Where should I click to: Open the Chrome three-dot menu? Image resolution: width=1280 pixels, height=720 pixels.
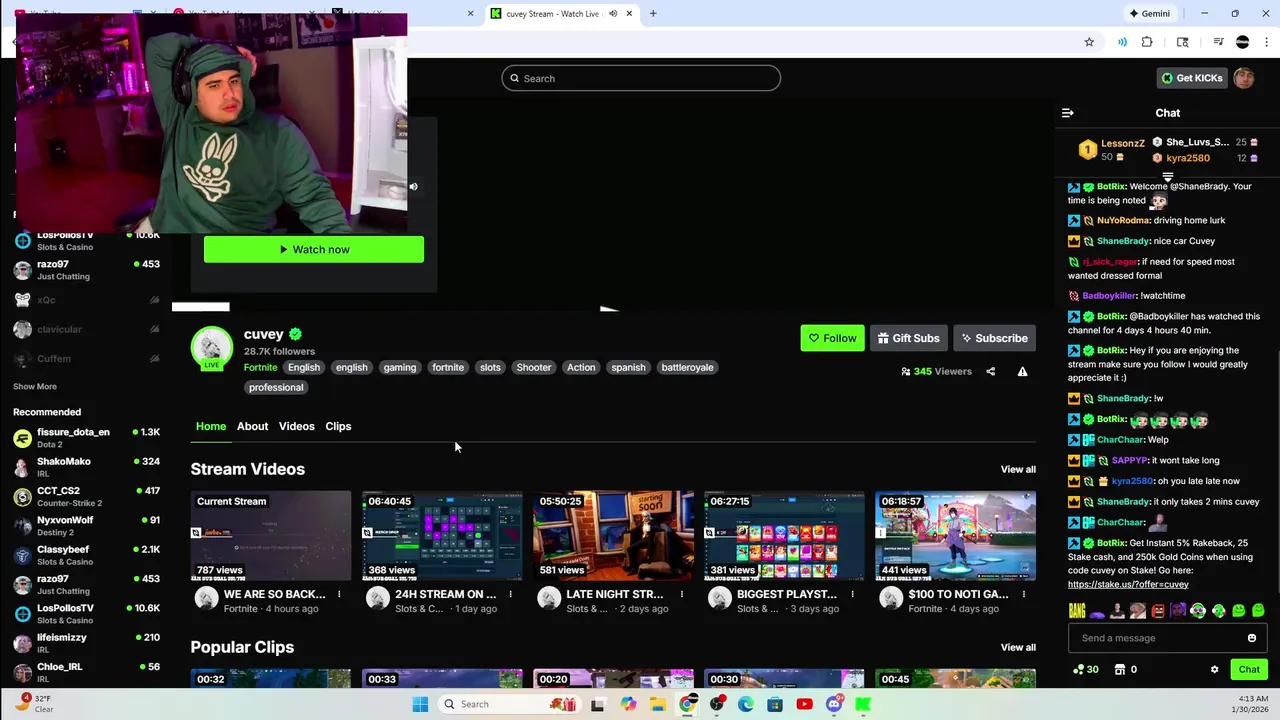(x=1267, y=42)
